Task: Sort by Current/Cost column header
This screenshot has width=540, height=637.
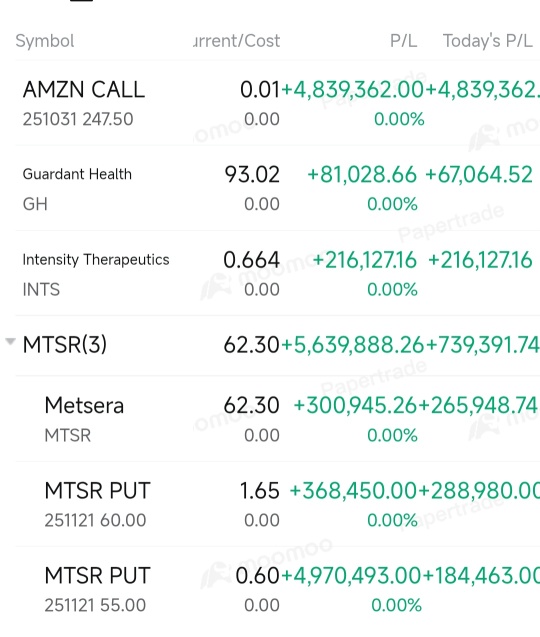Action: pos(236,41)
